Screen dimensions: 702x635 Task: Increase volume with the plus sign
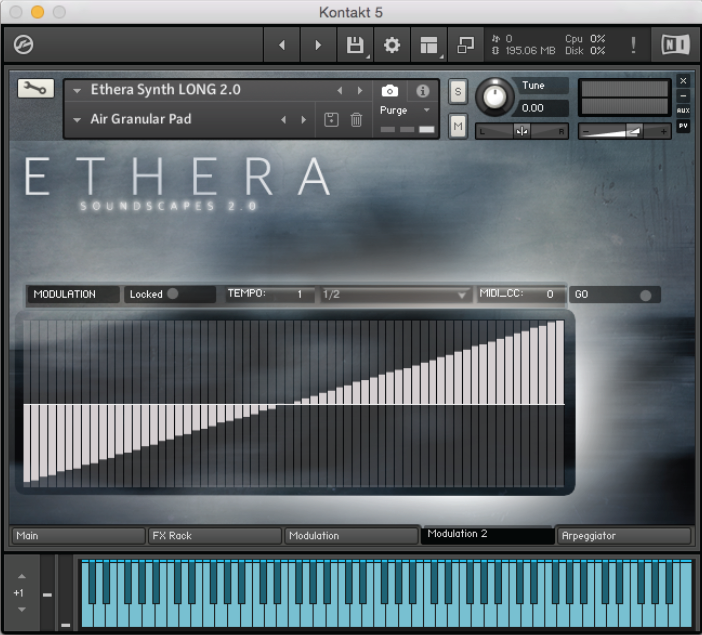tap(663, 132)
